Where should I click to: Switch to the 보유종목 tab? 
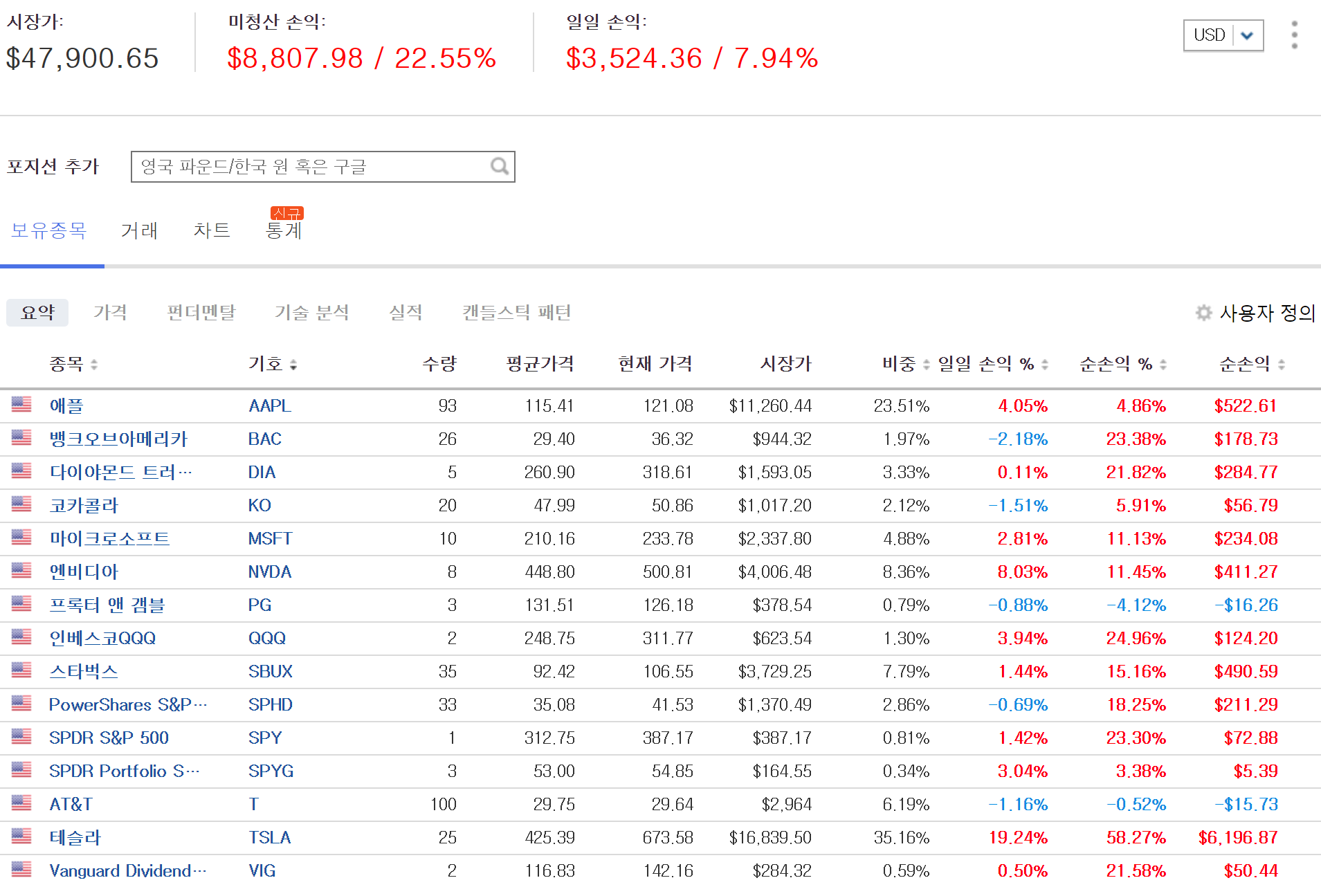[x=48, y=230]
